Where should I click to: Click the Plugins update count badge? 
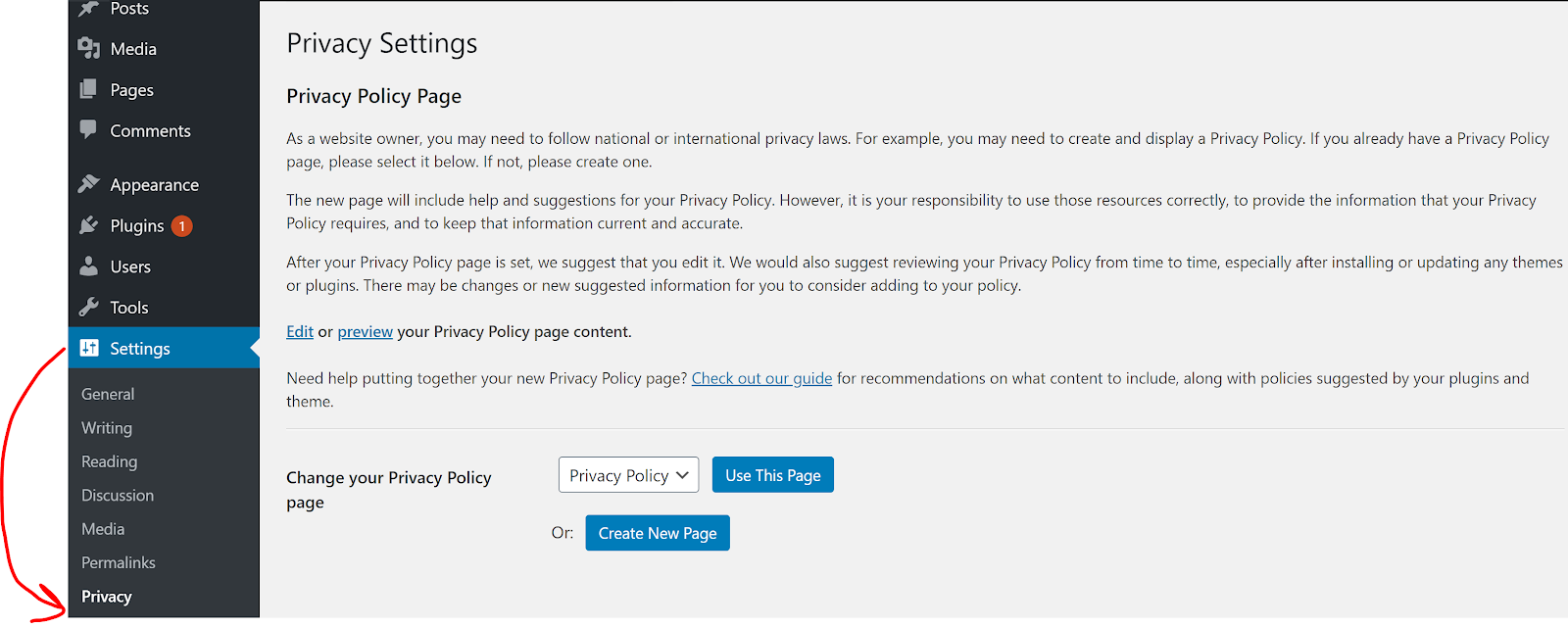[182, 226]
